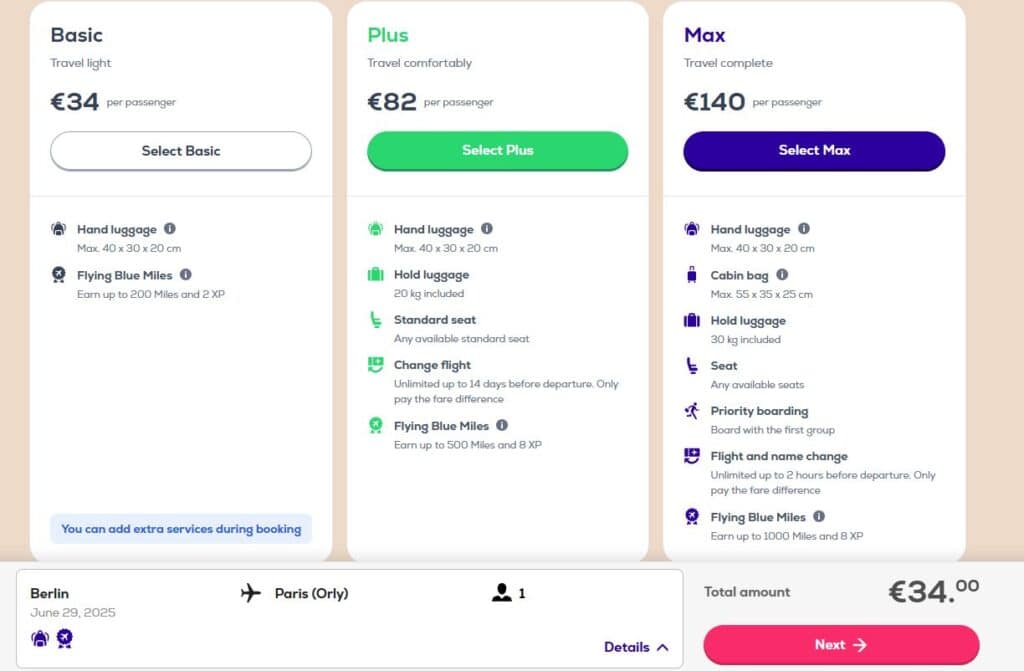This screenshot has width=1024, height=671.
Task: Click info icon beside Max Cabin bag
Action: pos(782,275)
